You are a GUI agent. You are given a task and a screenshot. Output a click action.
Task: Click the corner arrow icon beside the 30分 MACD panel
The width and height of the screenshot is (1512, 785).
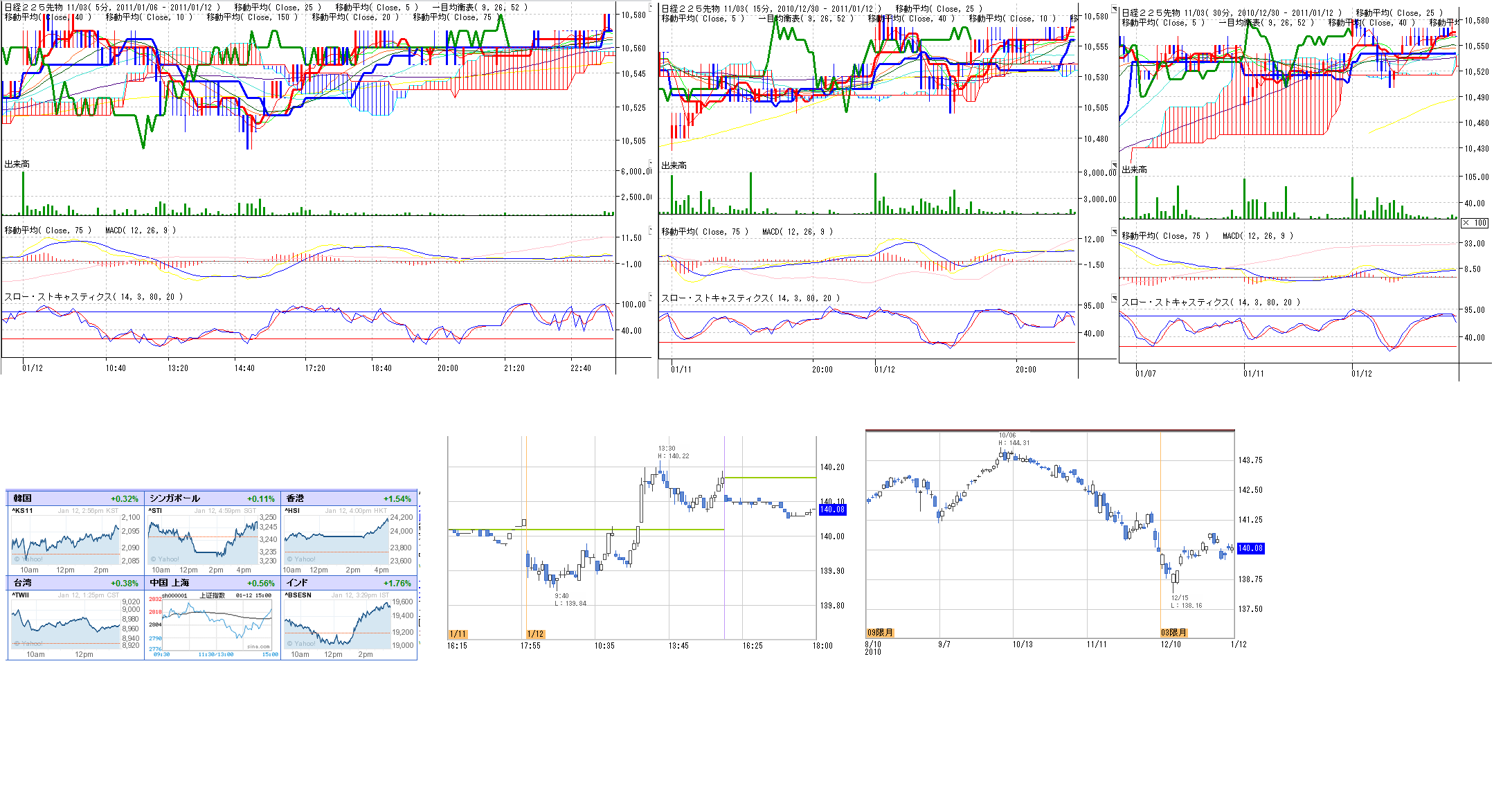pyautogui.click(x=1114, y=232)
